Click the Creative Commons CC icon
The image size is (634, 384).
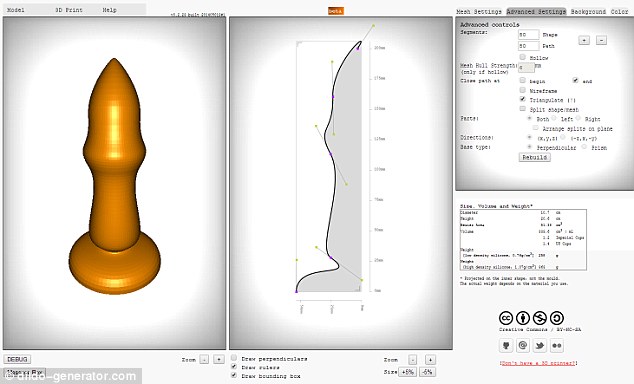(x=506, y=318)
